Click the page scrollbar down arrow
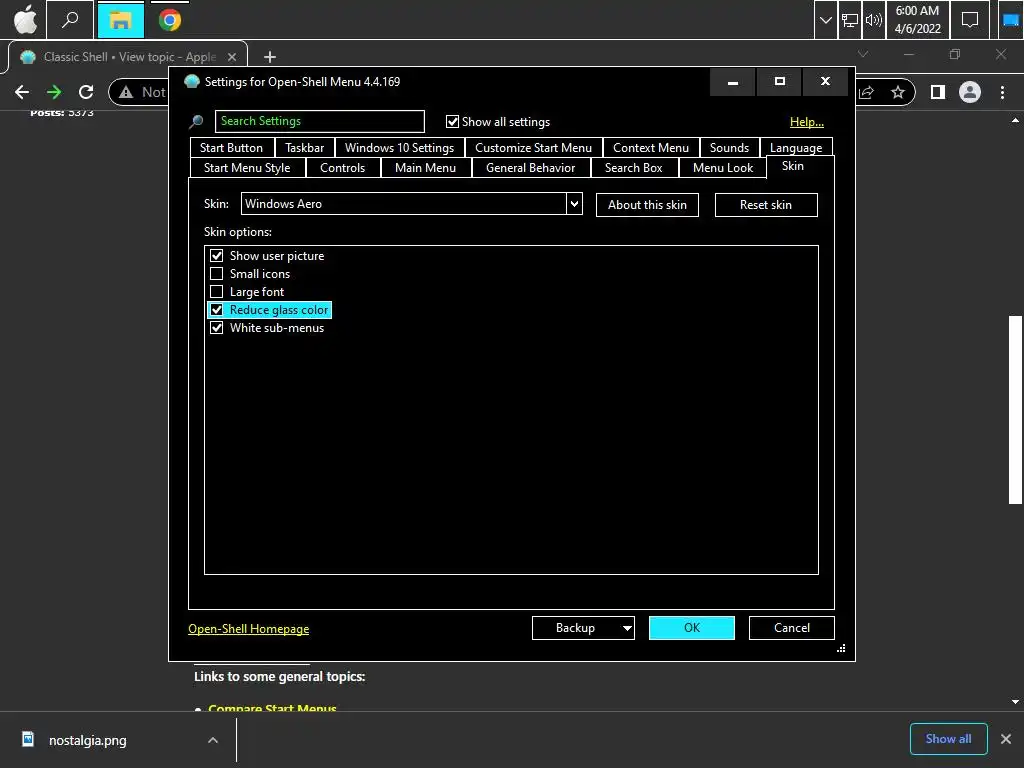The image size is (1024, 768). point(1015,701)
